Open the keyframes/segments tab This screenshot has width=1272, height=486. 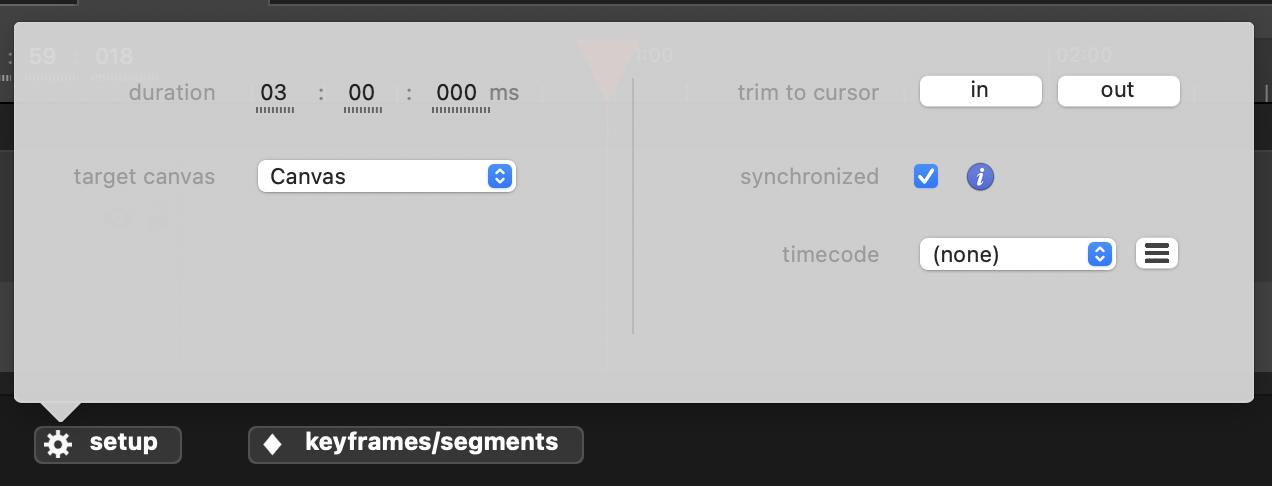pyautogui.click(x=415, y=444)
